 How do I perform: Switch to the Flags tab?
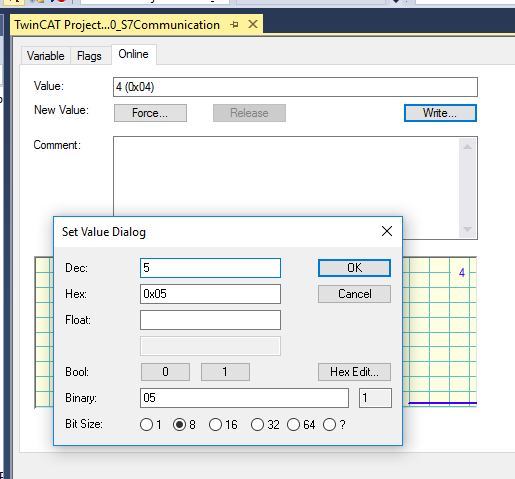[89, 56]
